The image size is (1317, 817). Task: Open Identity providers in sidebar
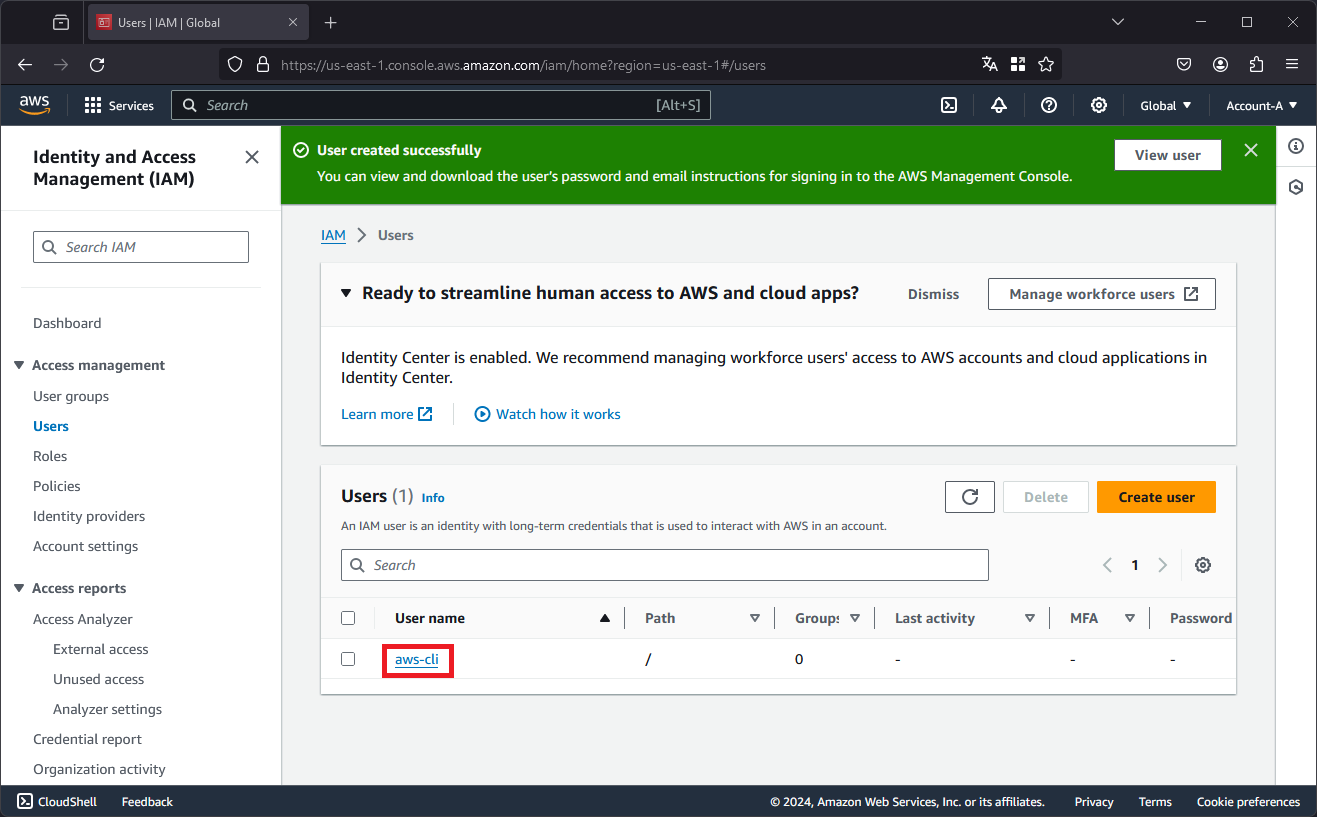[89, 516]
